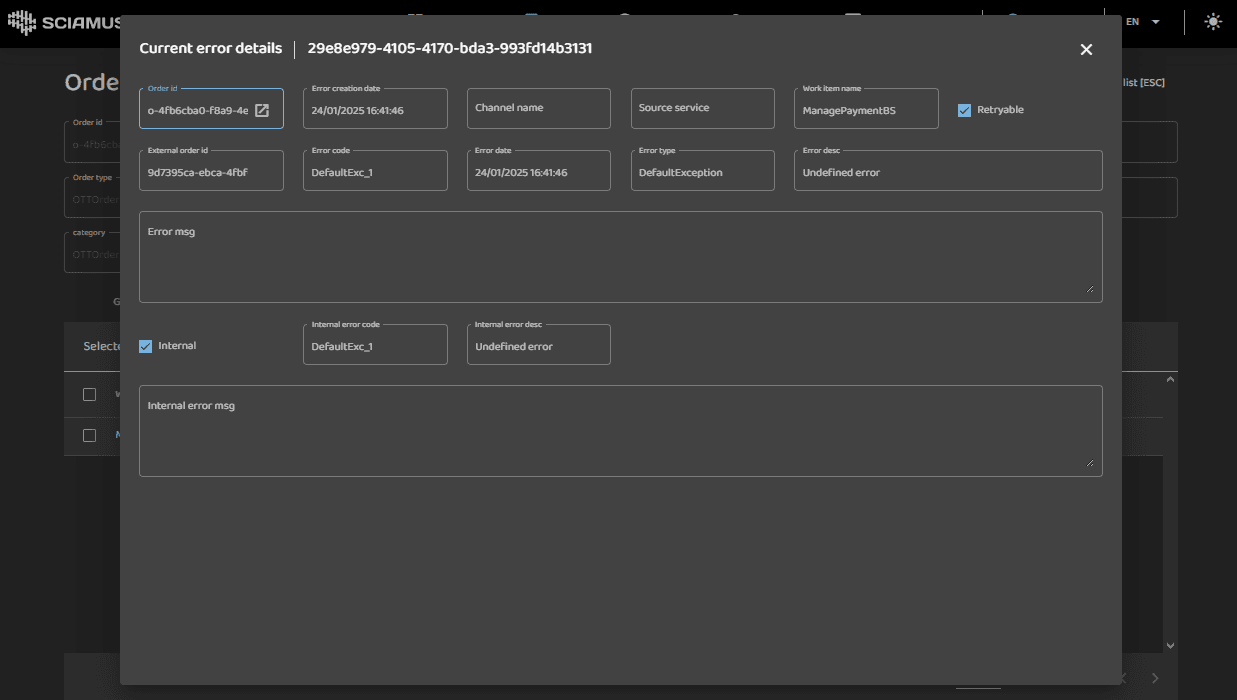1237x700 pixels.
Task: Toggle the Internal checkbox
Action: coord(146,346)
